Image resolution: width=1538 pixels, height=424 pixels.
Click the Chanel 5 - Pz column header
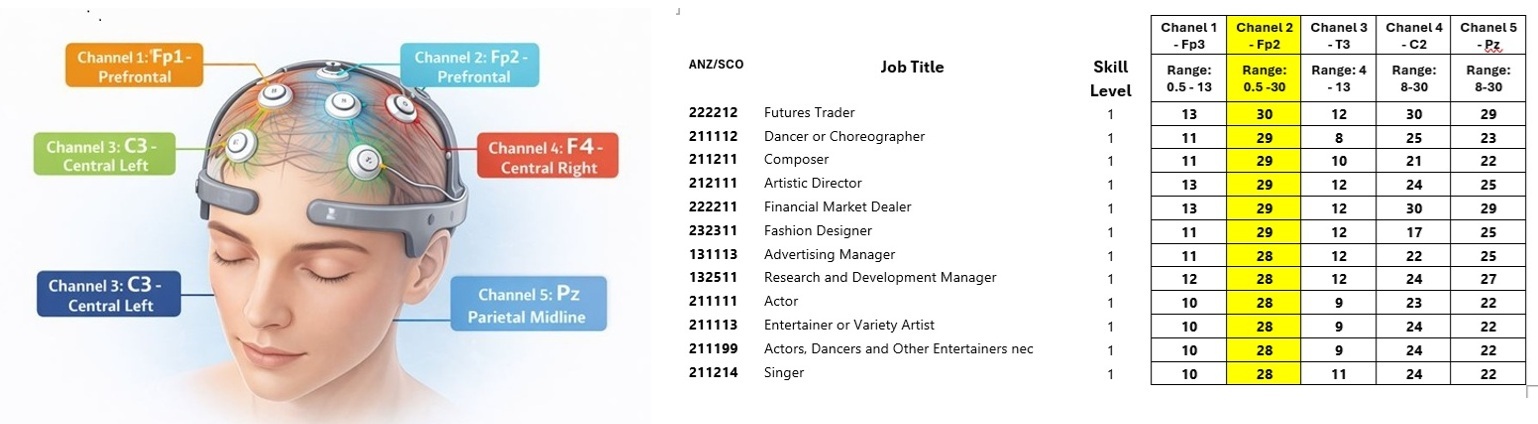(1488, 36)
